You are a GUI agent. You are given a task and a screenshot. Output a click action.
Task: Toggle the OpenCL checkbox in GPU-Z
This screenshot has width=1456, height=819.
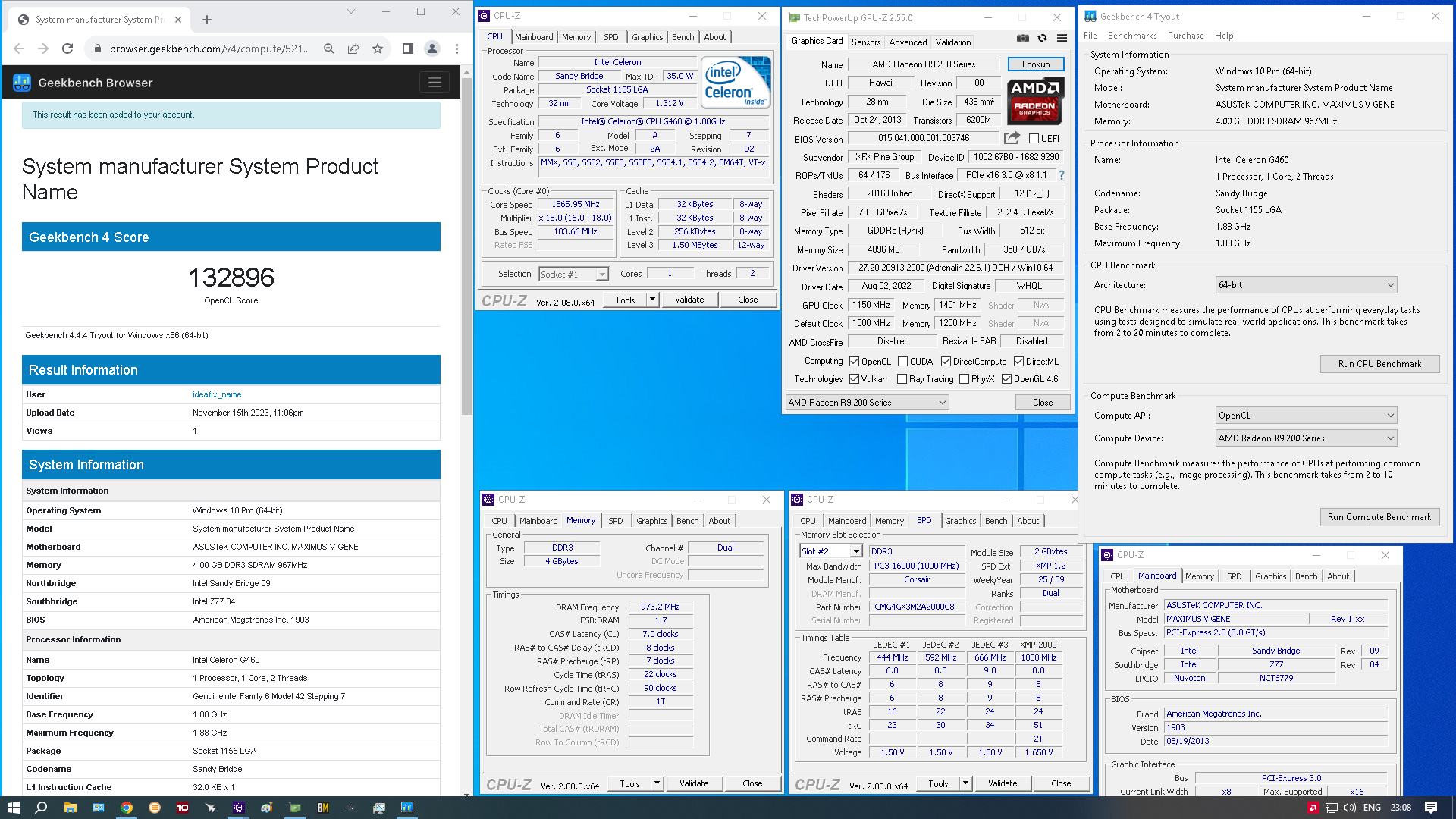[854, 362]
